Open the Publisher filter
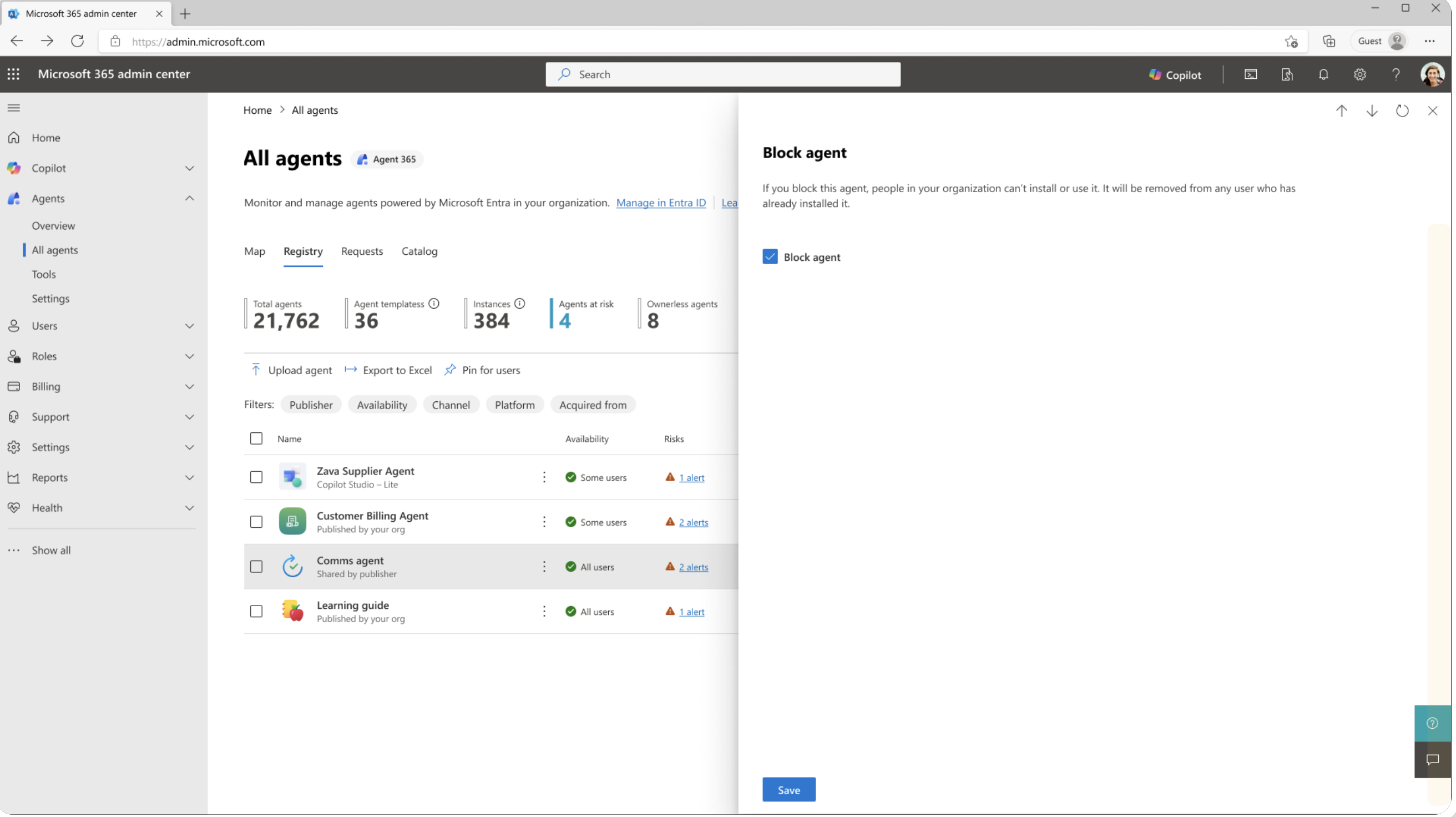Image resolution: width=1456 pixels, height=817 pixels. click(311, 405)
